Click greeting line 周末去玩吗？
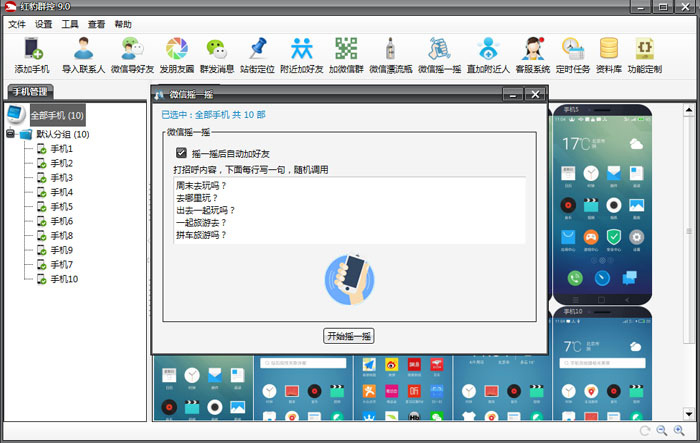This screenshot has width=700, height=443. [201, 185]
